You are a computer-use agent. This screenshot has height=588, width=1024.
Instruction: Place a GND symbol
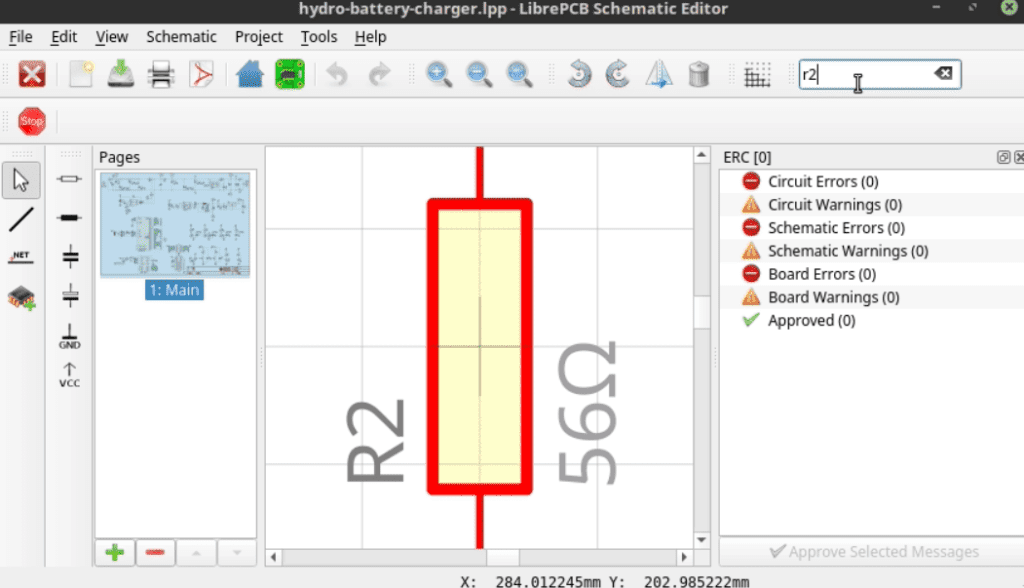click(x=68, y=338)
